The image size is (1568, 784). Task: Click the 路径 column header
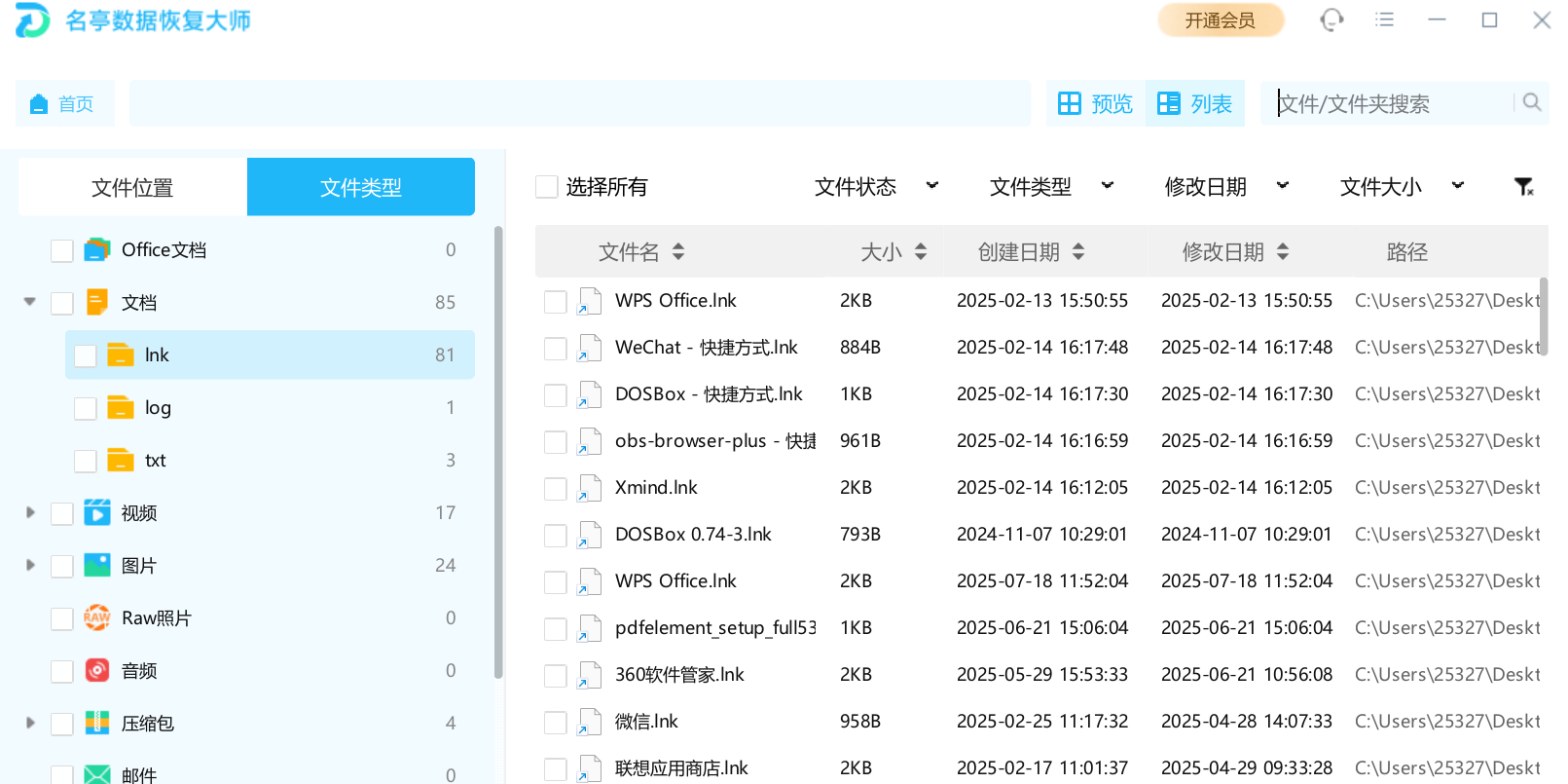(x=1406, y=252)
